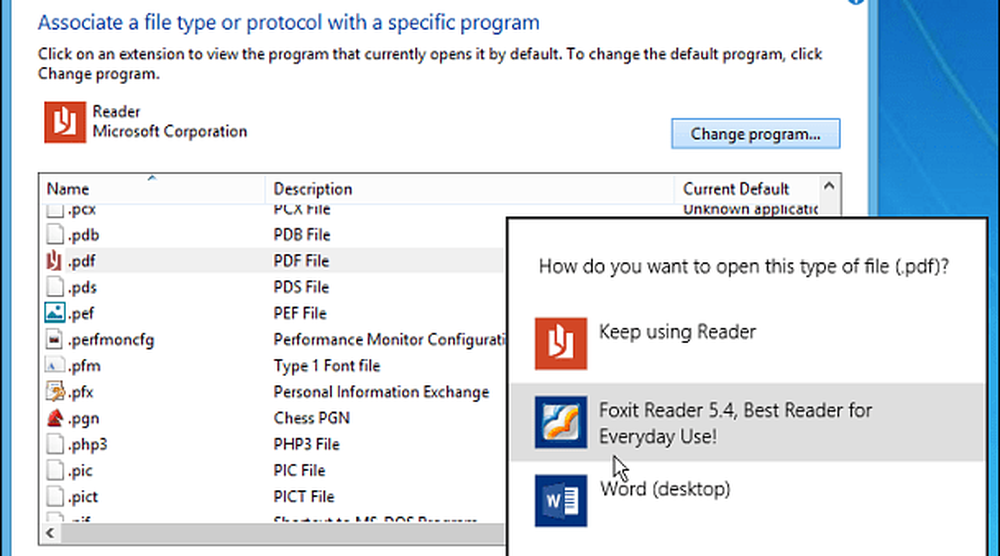
Task: Select the .perfmoncfg extension row
Action: [110, 340]
